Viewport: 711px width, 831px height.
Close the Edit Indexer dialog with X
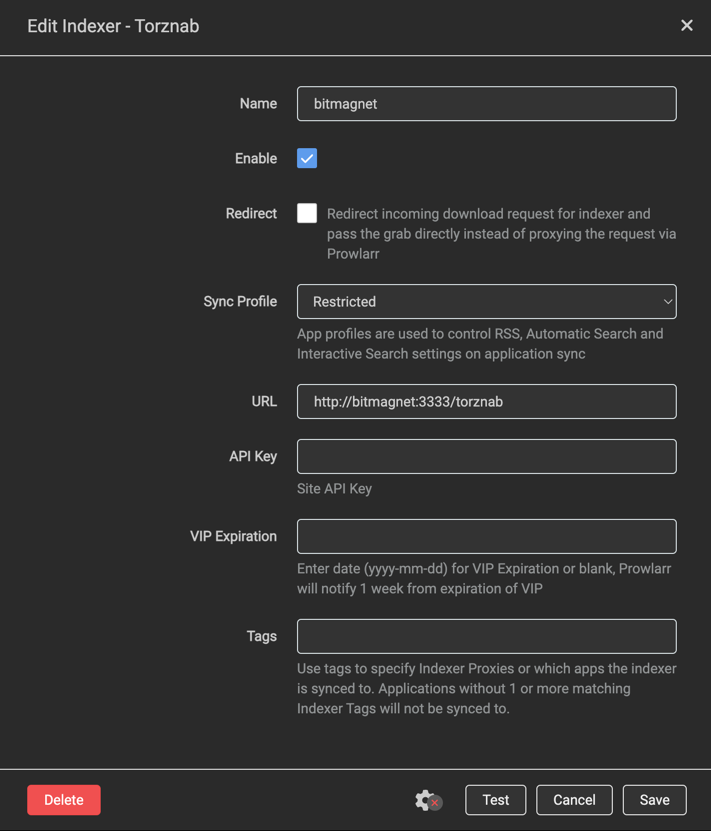point(686,26)
